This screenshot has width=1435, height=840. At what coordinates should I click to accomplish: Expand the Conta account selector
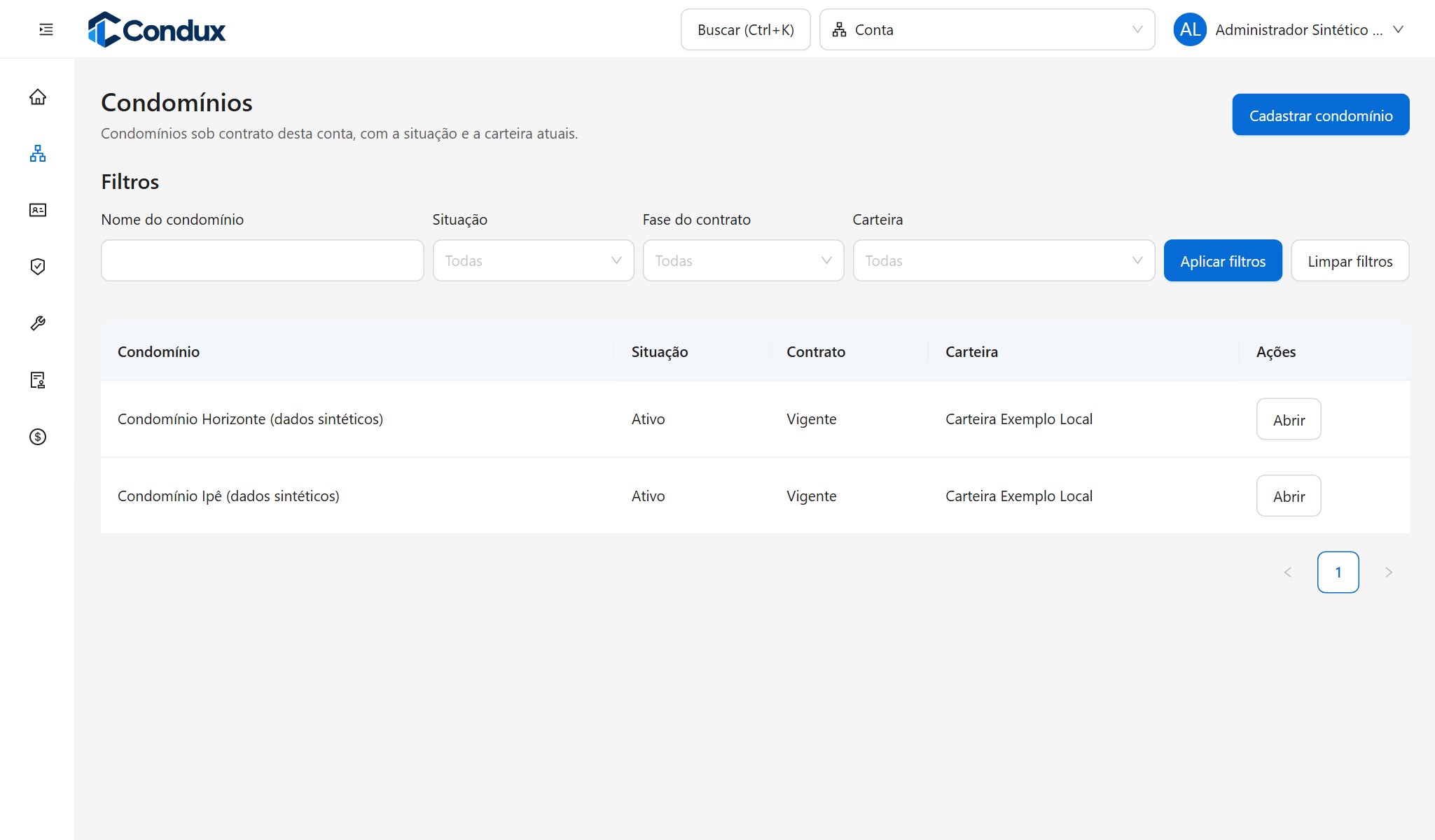point(987,29)
